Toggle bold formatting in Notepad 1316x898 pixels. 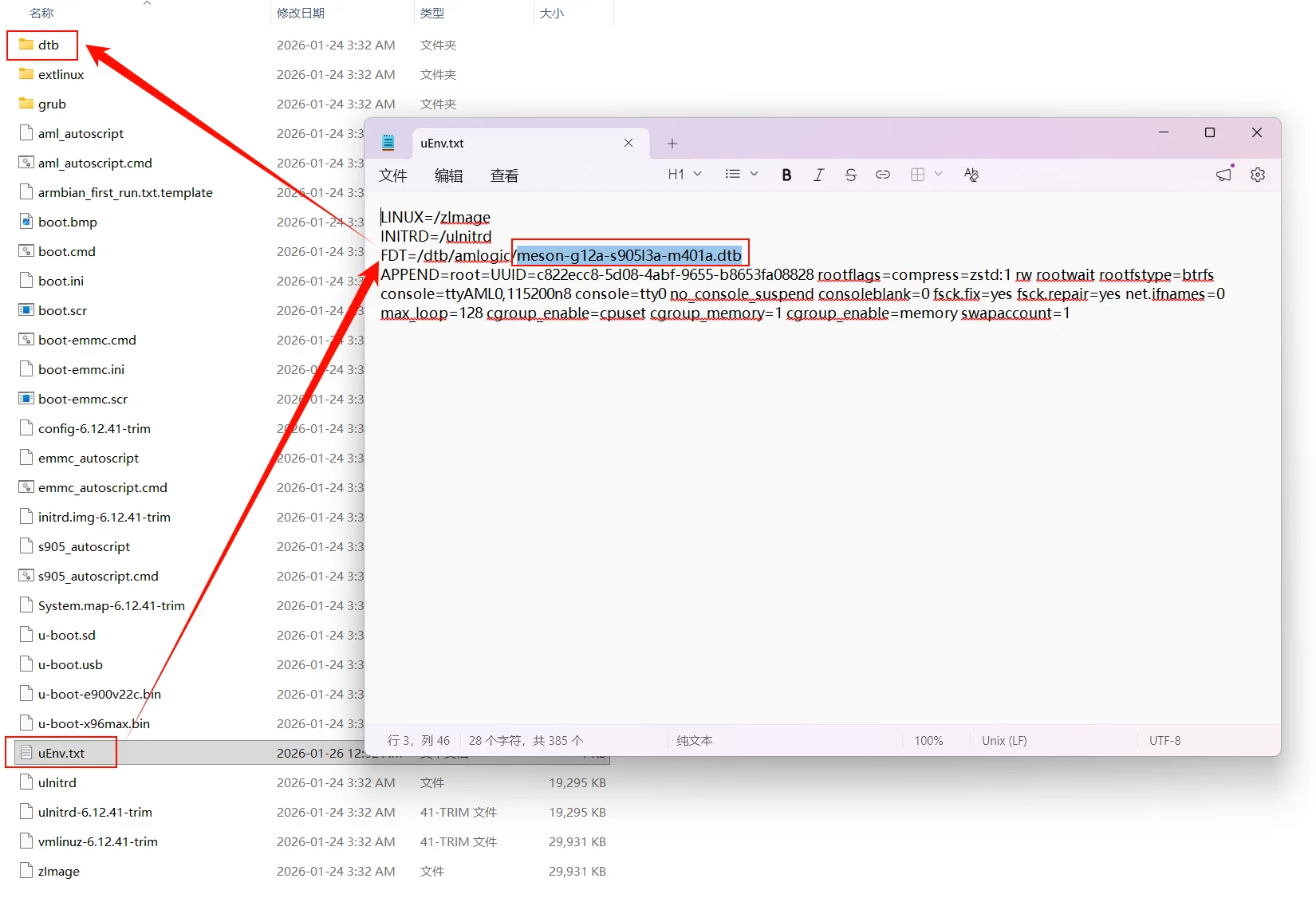[x=786, y=175]
